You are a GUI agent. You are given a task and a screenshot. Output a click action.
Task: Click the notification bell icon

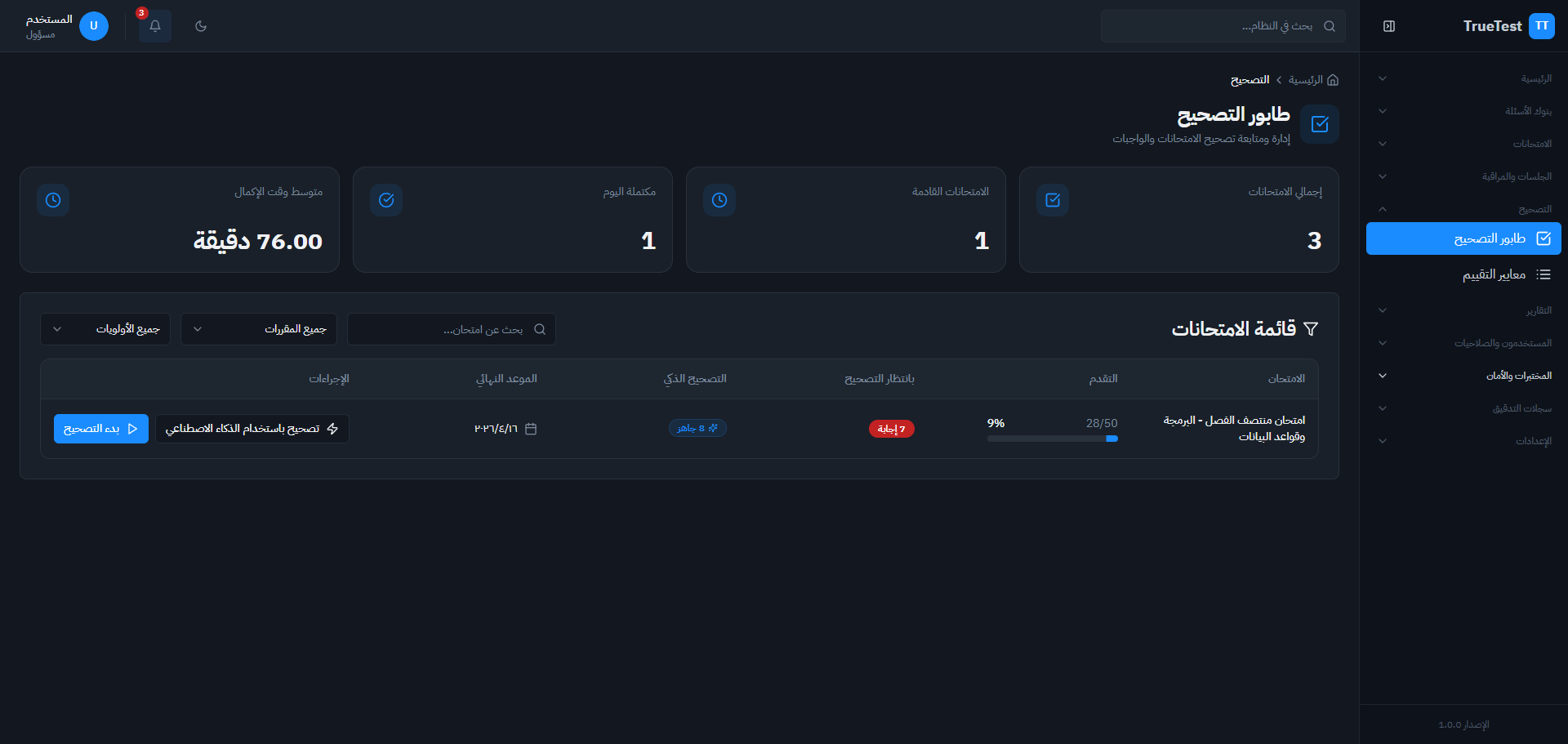pyautogui.click(x=154, y=26)
